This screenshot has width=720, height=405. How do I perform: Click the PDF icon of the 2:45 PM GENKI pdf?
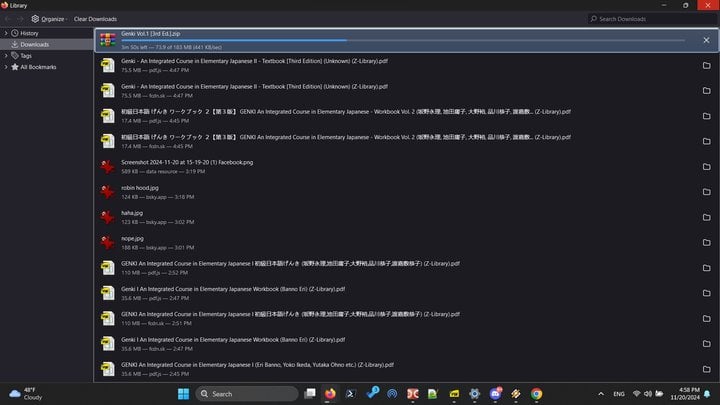108,369
